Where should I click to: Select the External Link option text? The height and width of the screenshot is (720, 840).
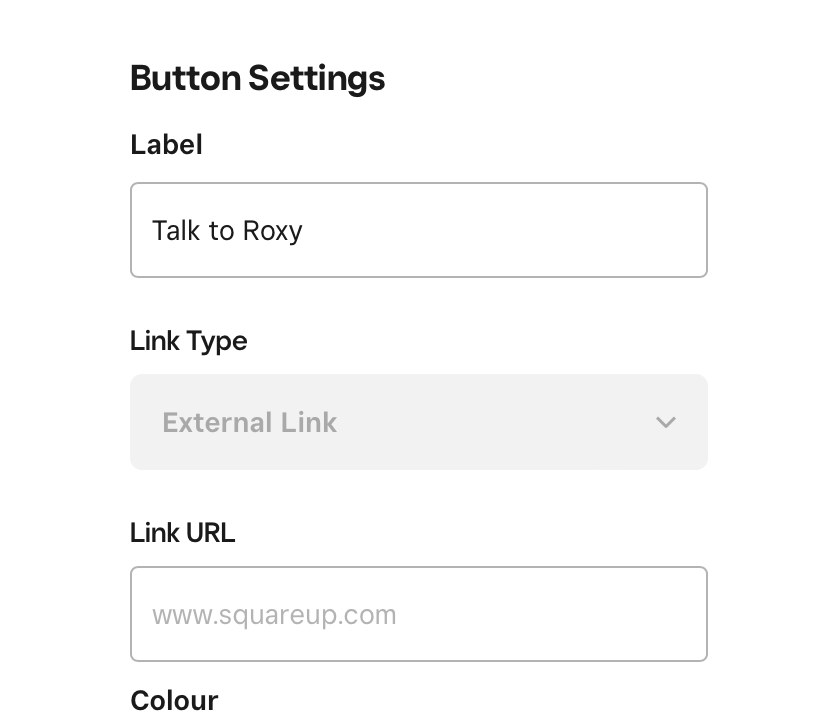[249, 423]
